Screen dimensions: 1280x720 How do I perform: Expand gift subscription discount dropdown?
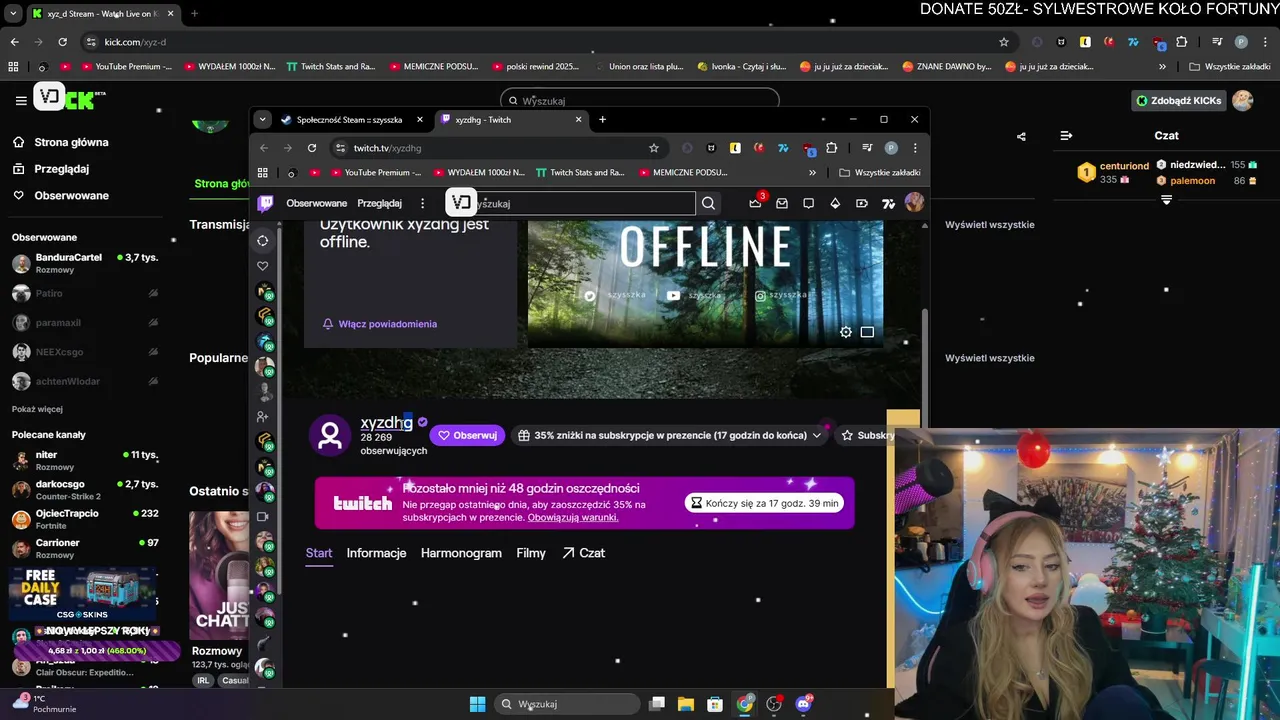(x=817, y=435)
